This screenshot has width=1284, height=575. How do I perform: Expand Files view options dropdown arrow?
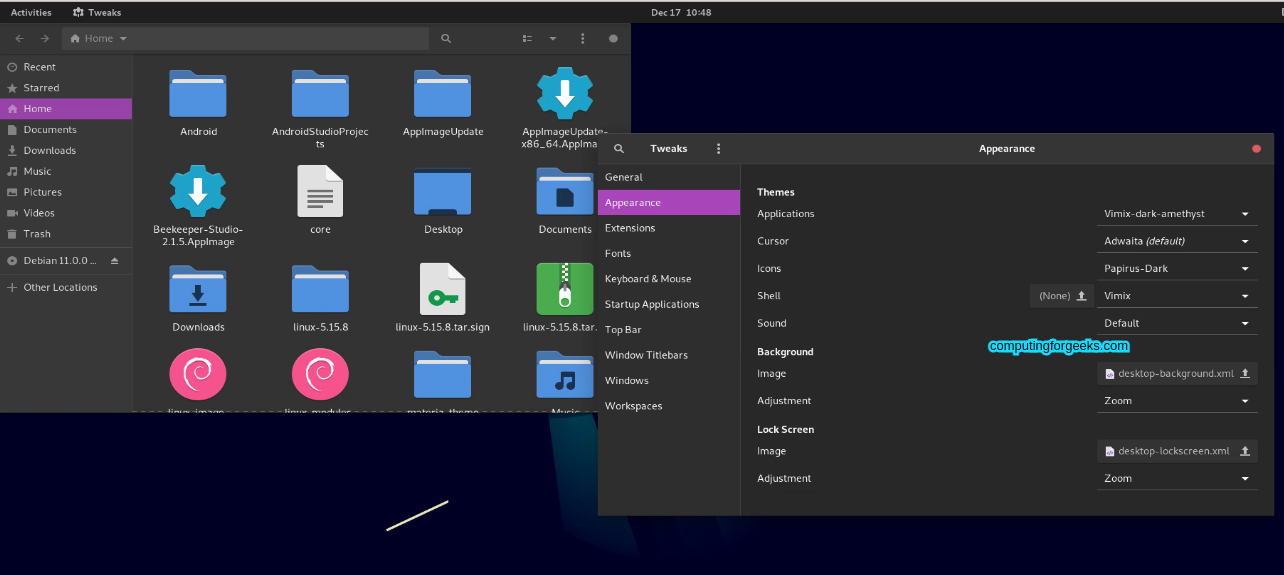pyautogui.click(x=552, y=38)
